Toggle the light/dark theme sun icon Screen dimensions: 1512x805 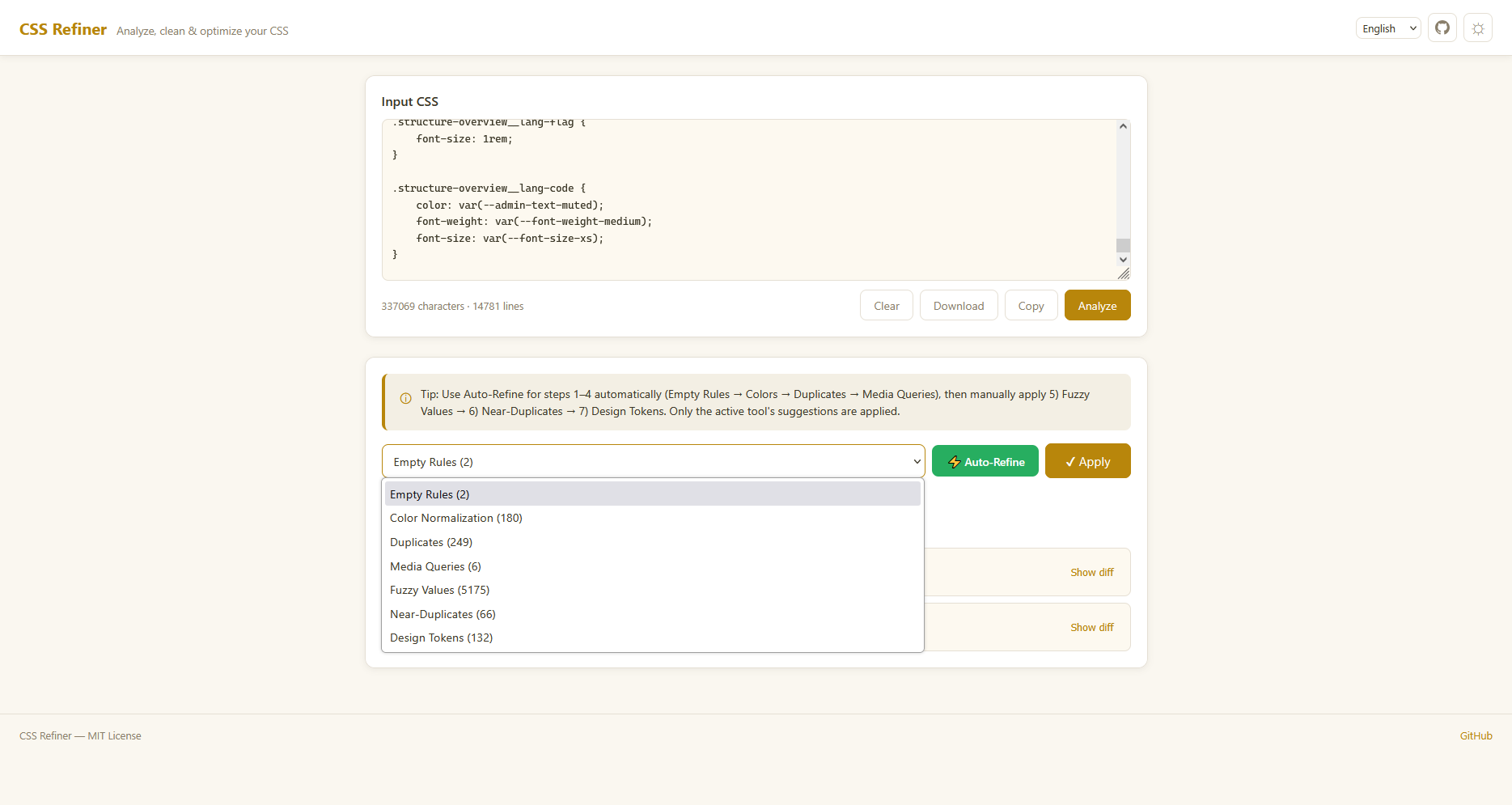pos(1478,28)
